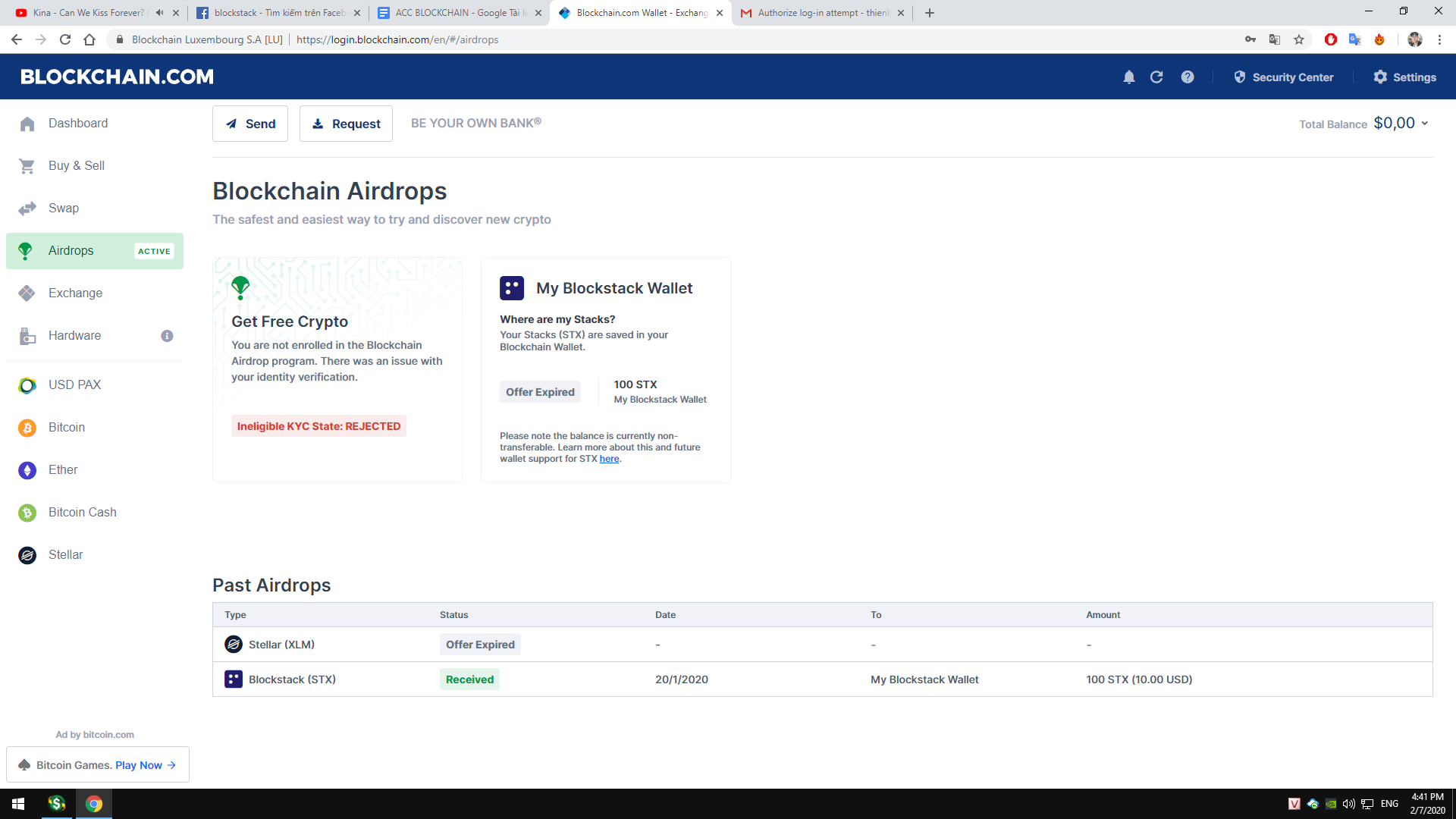Expand the Total Balance dropdown arrow
Viewport: 1456px width, 819px height.
tap(1425, 123)
